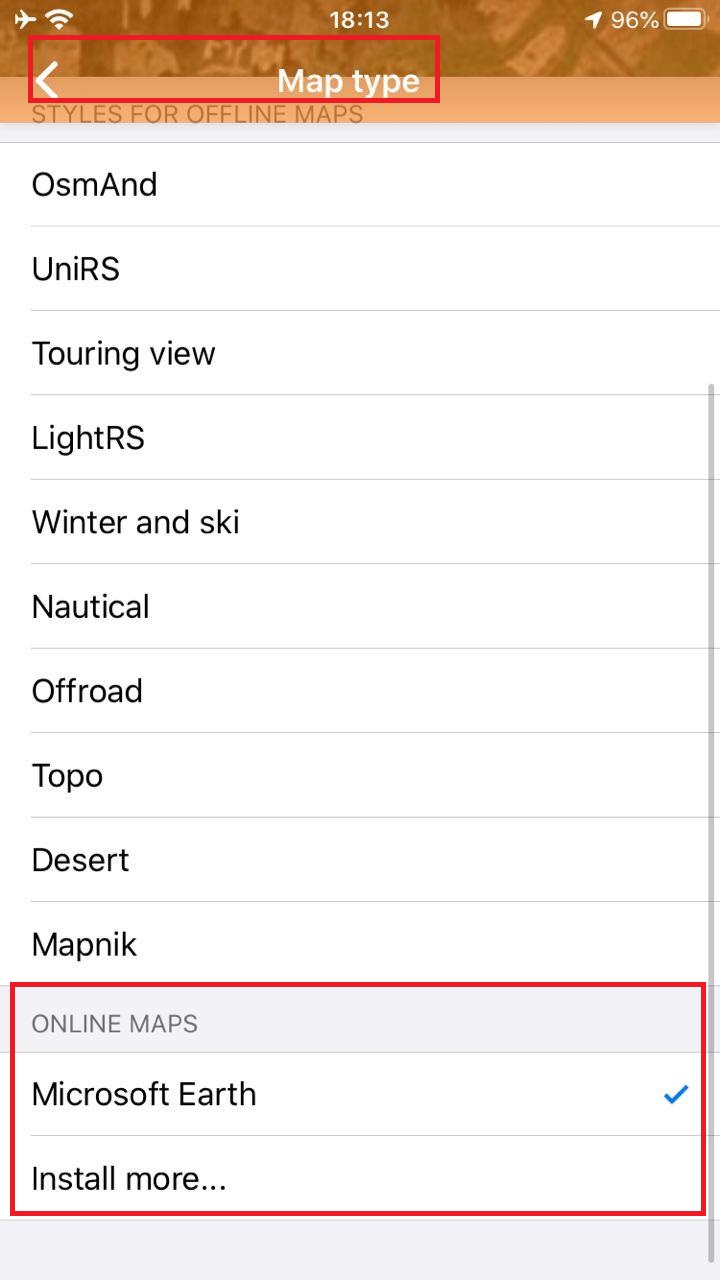Open Install more online maps
This screenshot has width=720, height=1280.
(x=130, y=1179)
